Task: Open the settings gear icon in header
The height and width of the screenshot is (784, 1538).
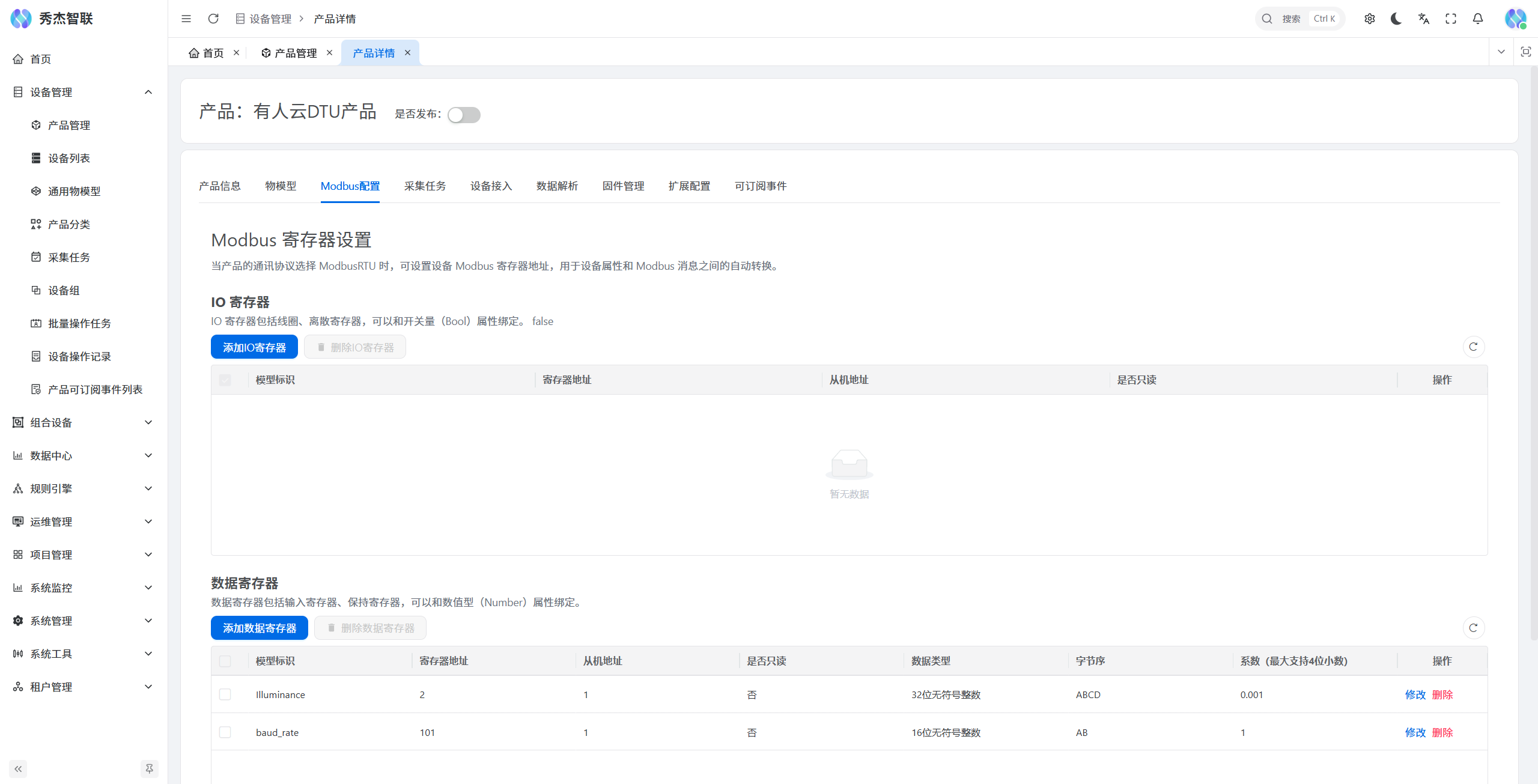Action: point(1369,19)
